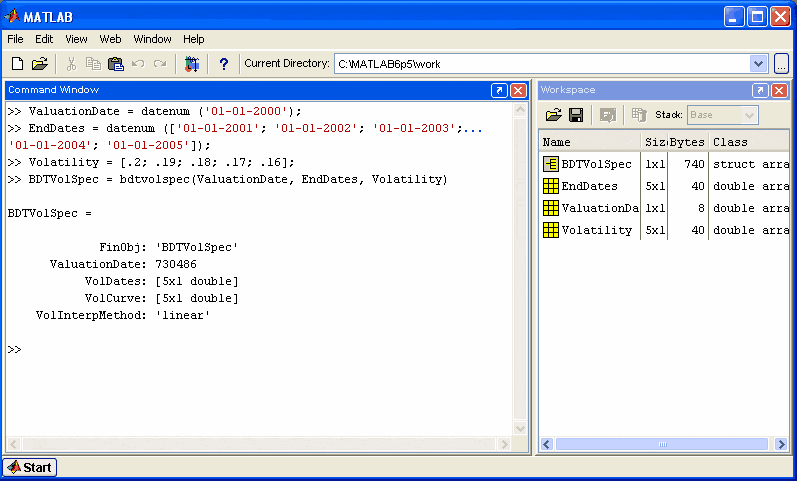The width and height of the screenshot is (797, 482).
Task: Sort workspace by Bytes column header
Action: 688,142
